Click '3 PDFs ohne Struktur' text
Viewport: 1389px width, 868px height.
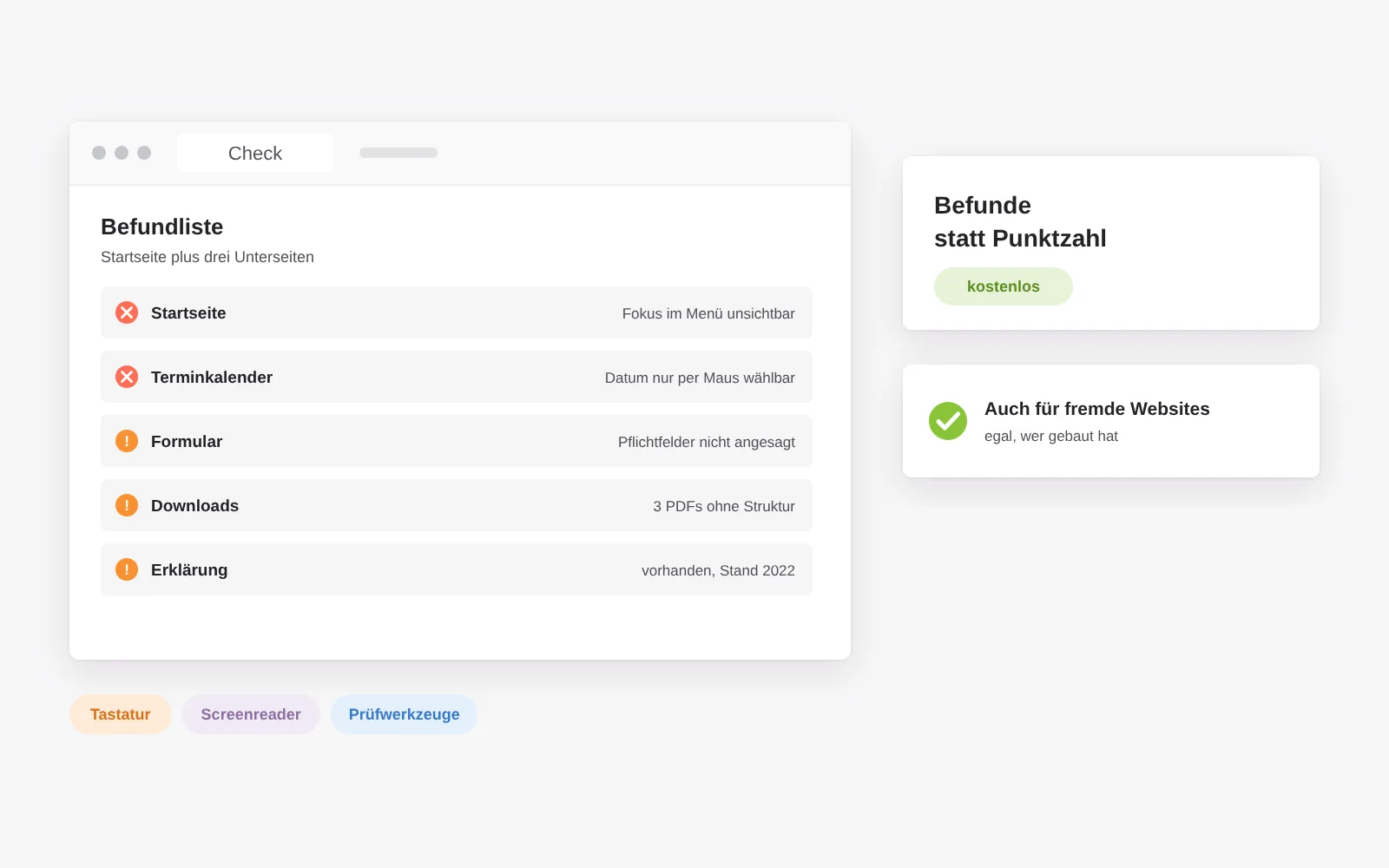(724, 506)
